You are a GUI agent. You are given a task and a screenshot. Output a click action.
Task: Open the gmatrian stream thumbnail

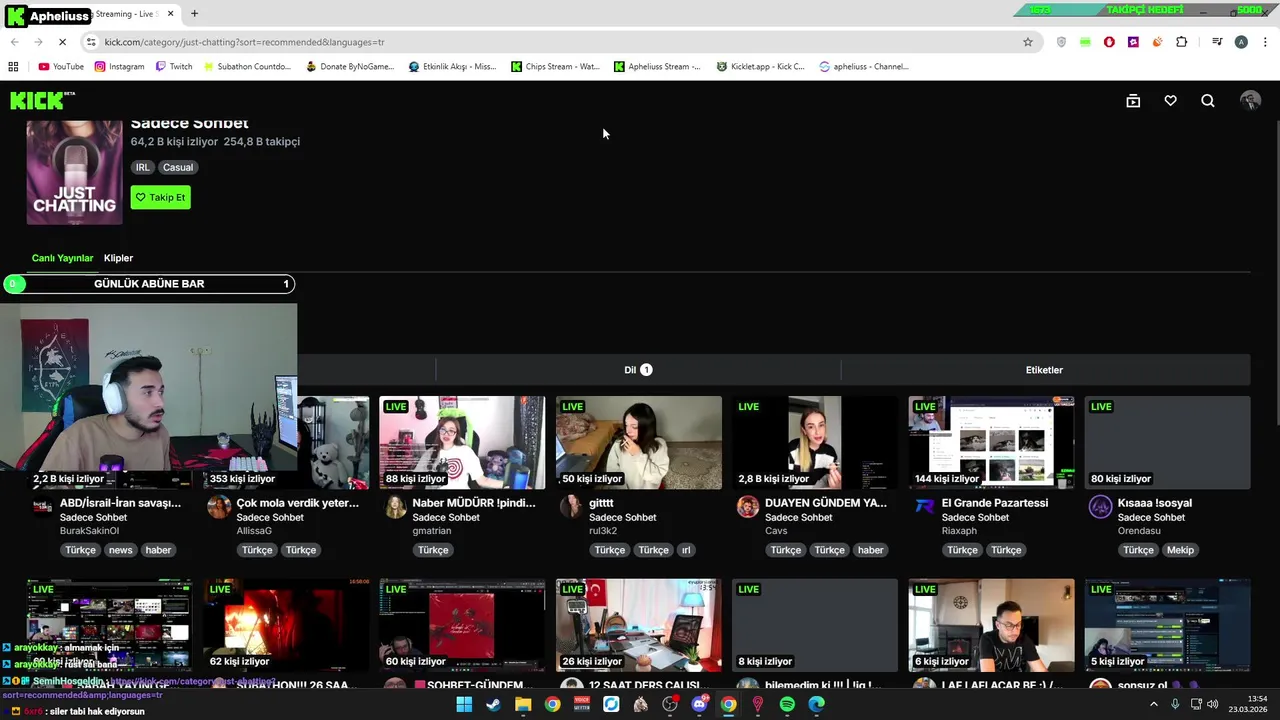tap(462, 443)
